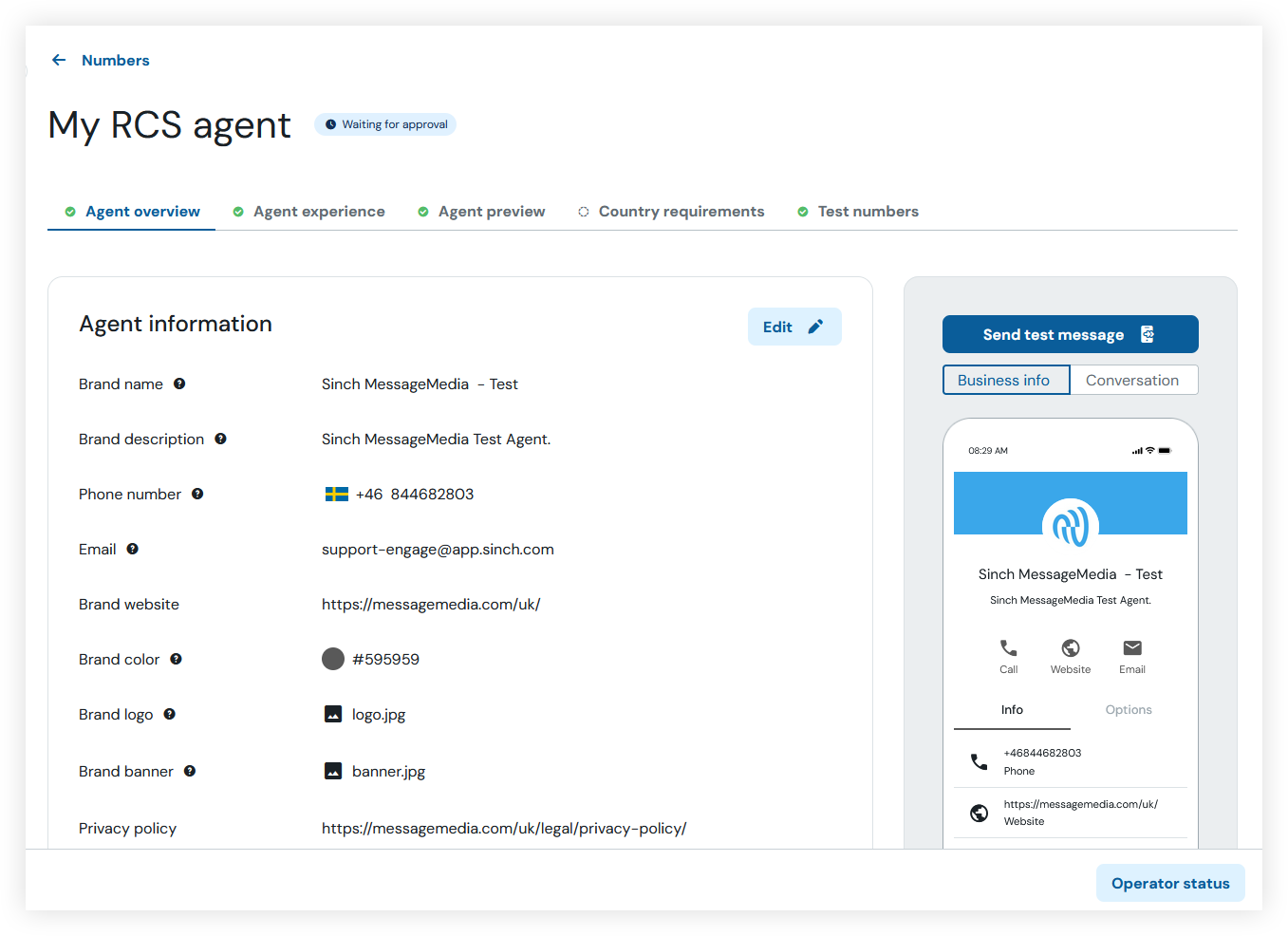Click the Operator status button

[x=1170, y=883]
